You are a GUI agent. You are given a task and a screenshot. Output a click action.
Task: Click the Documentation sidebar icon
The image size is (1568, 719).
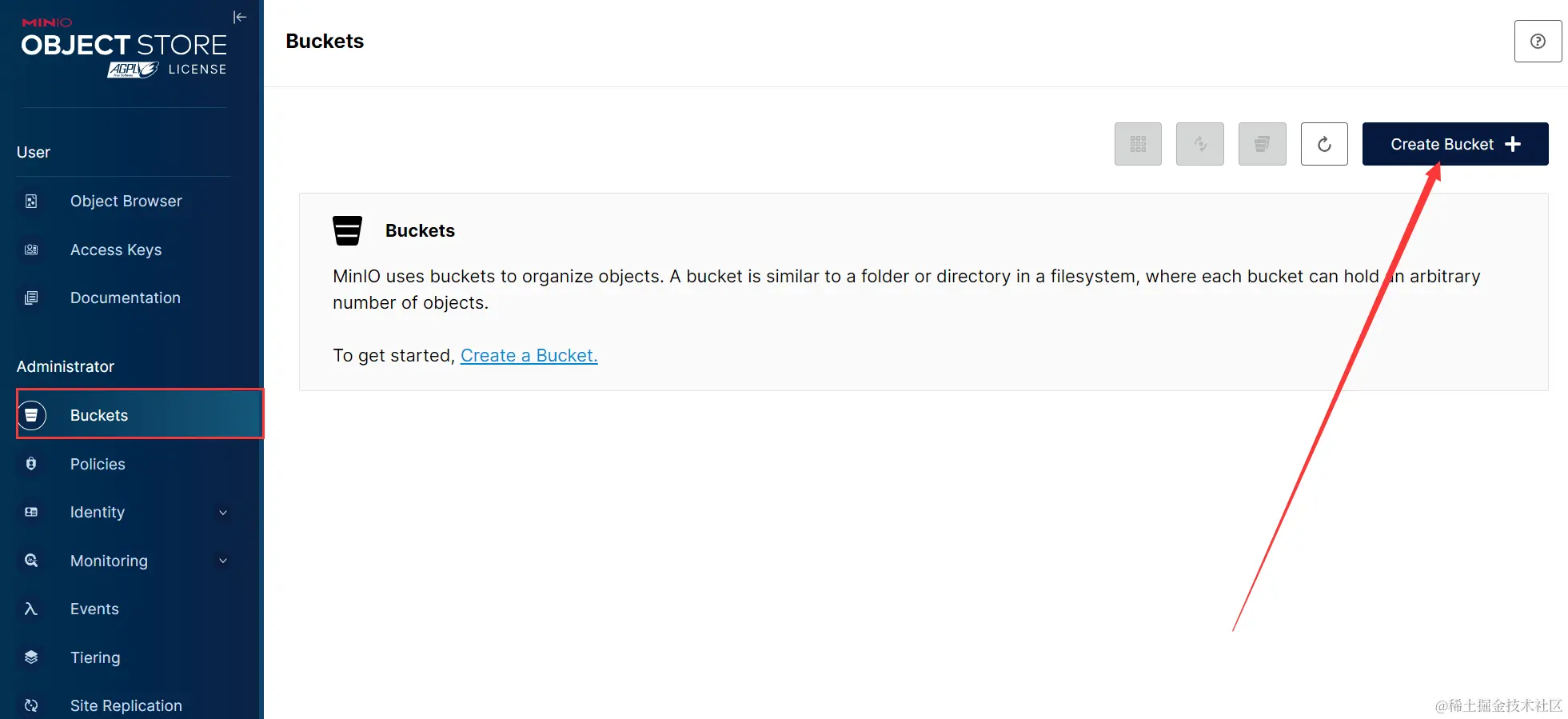click(x=31, y=298)
